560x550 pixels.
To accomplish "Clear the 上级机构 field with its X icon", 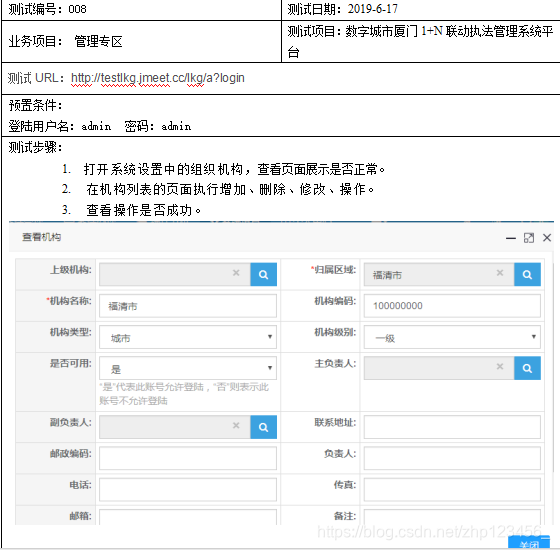I will [x=236, y=273].
